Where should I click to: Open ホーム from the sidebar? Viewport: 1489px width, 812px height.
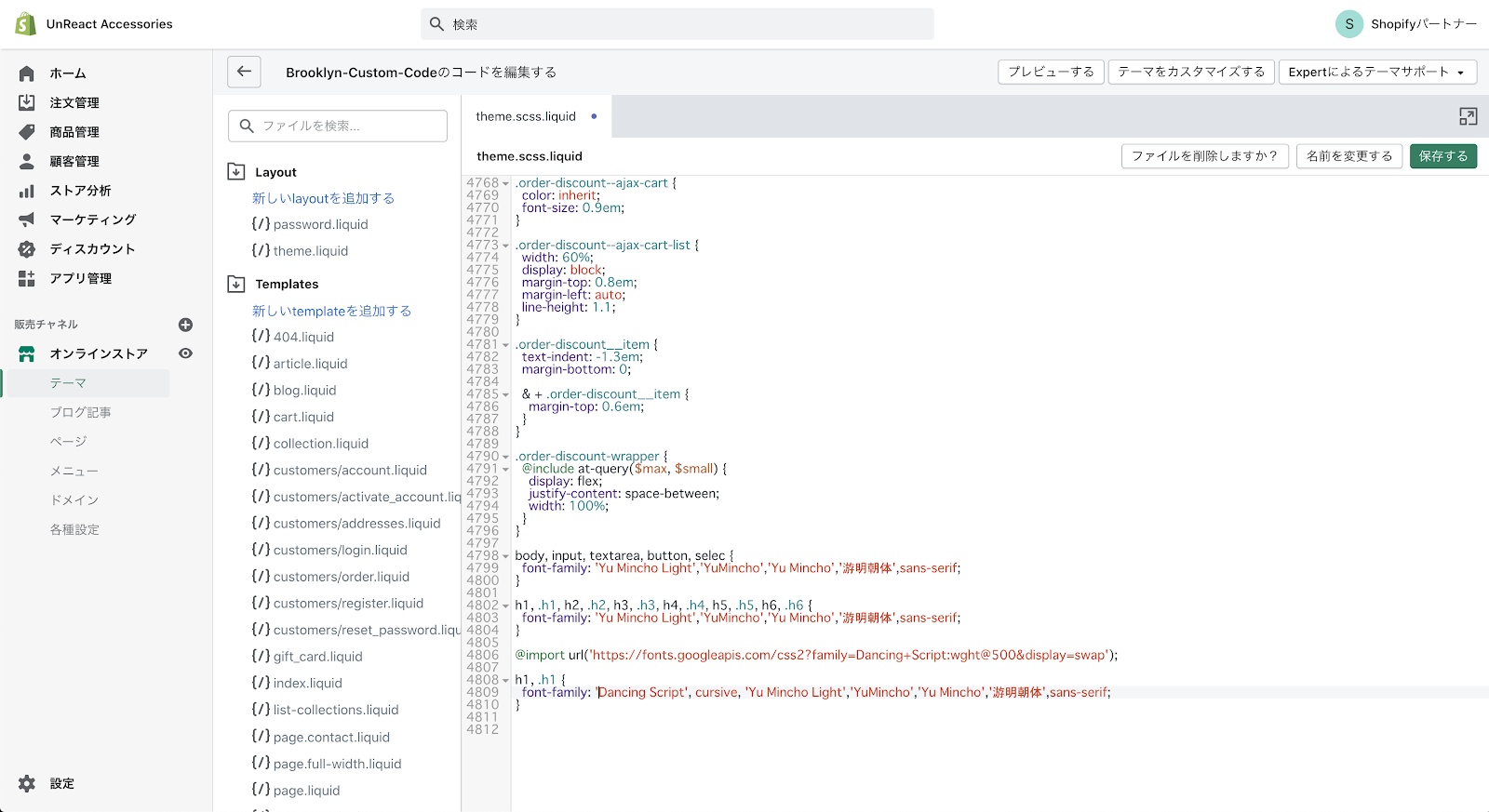[67, 73]
